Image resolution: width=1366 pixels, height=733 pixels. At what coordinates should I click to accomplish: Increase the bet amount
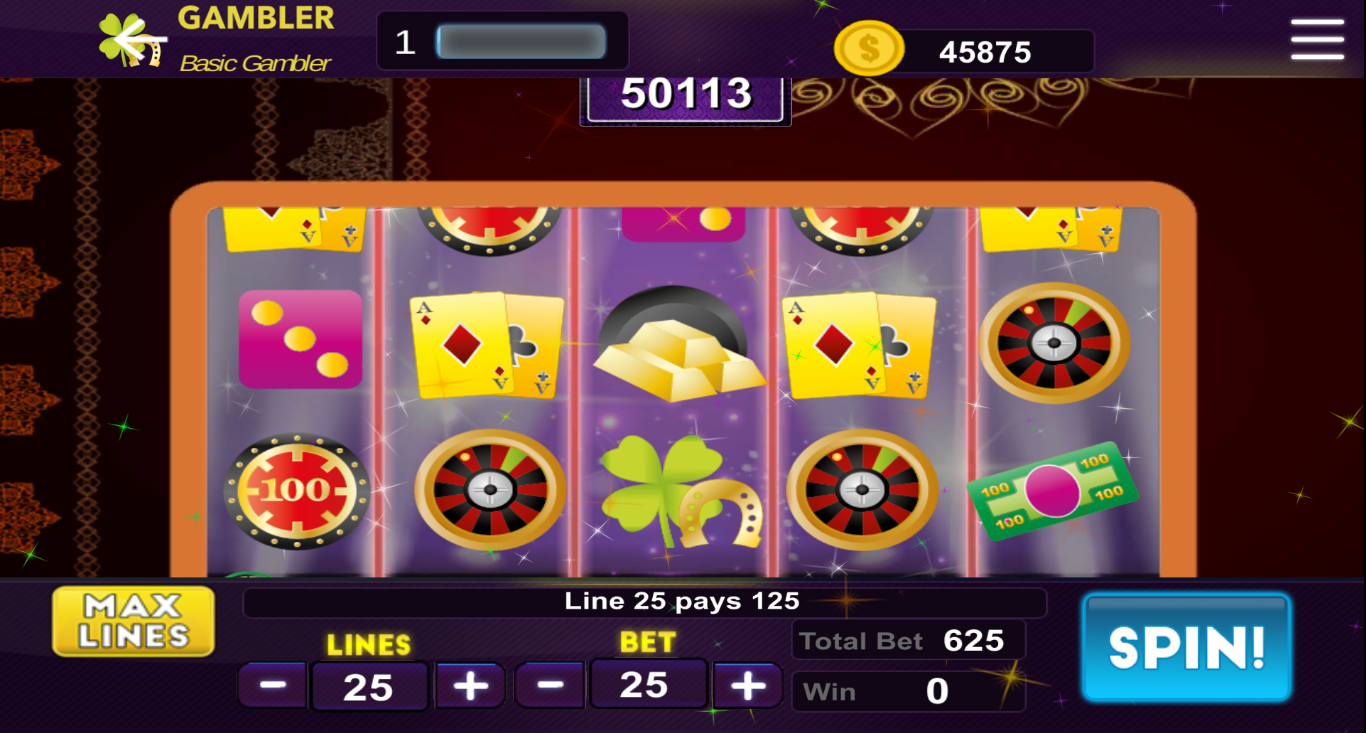pyautogui.click(x=747, y=685)
